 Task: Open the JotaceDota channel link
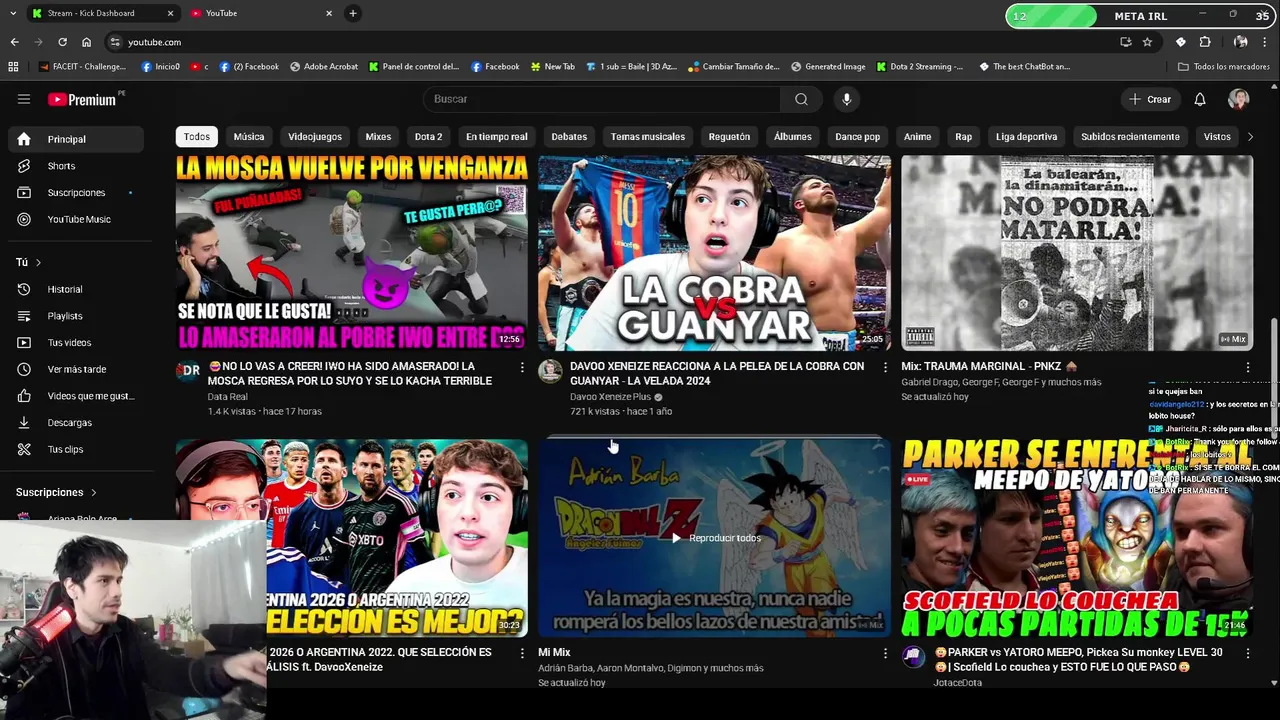click(957, 682)
